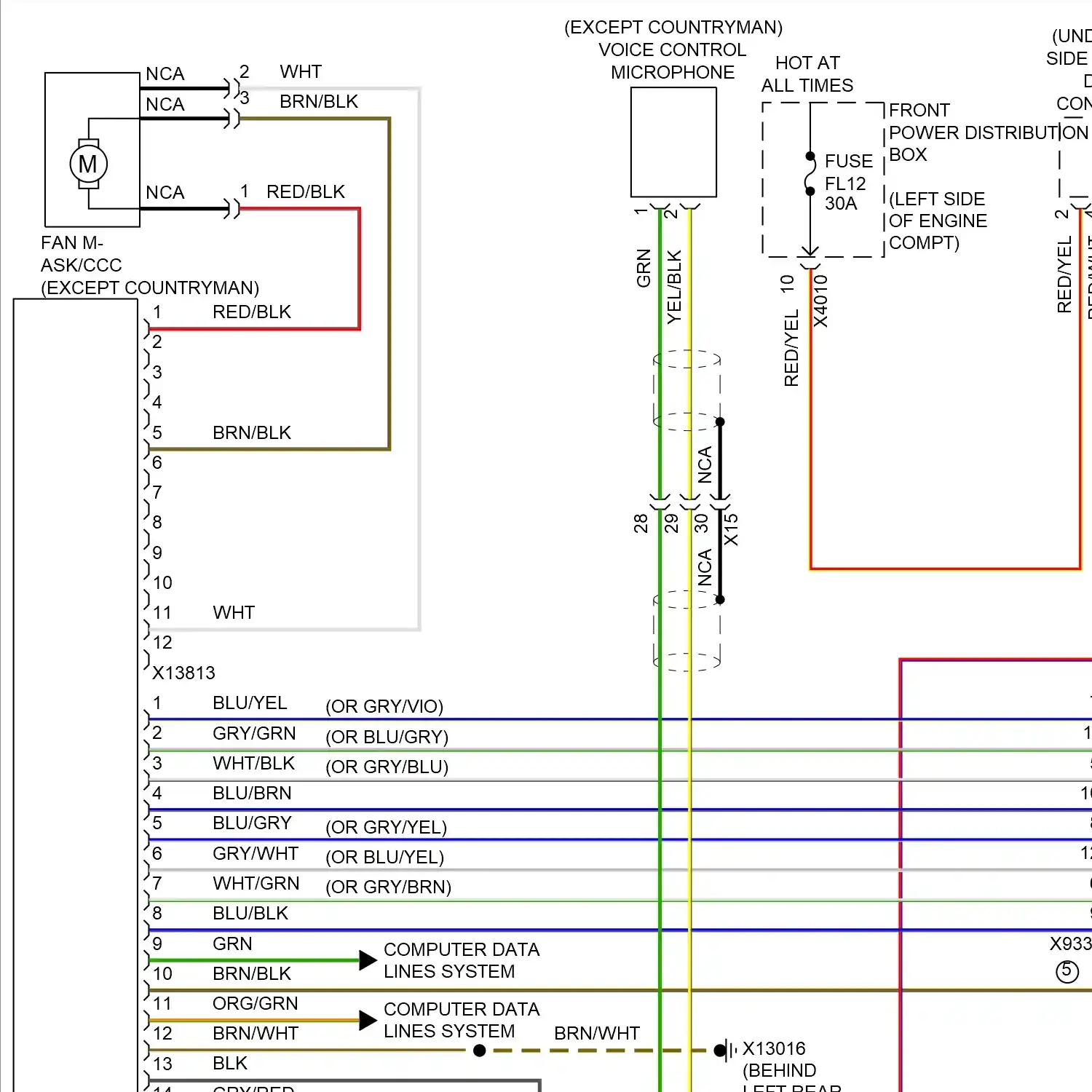Click 'BRN/WHT' label above the dashed wire
This screenshot has height=1092, width=1092.
pyautogui.click(x=597, y=1033)
